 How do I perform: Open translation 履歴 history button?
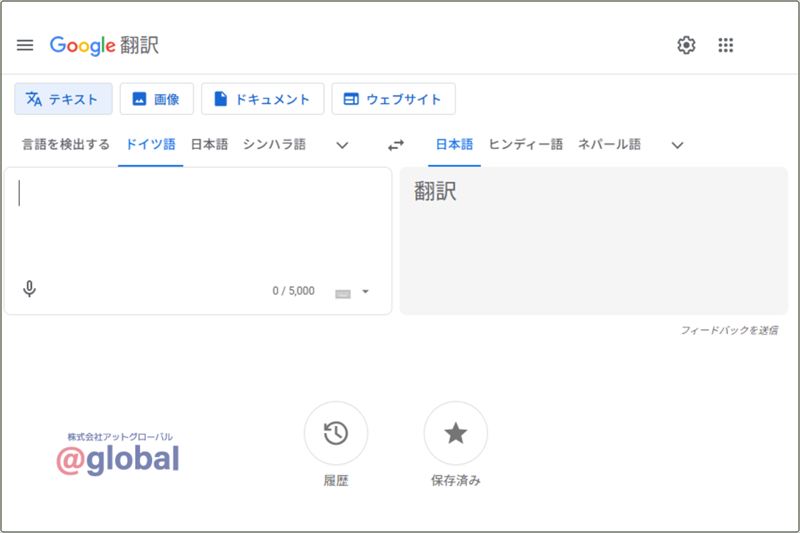[x=336, y=434]
